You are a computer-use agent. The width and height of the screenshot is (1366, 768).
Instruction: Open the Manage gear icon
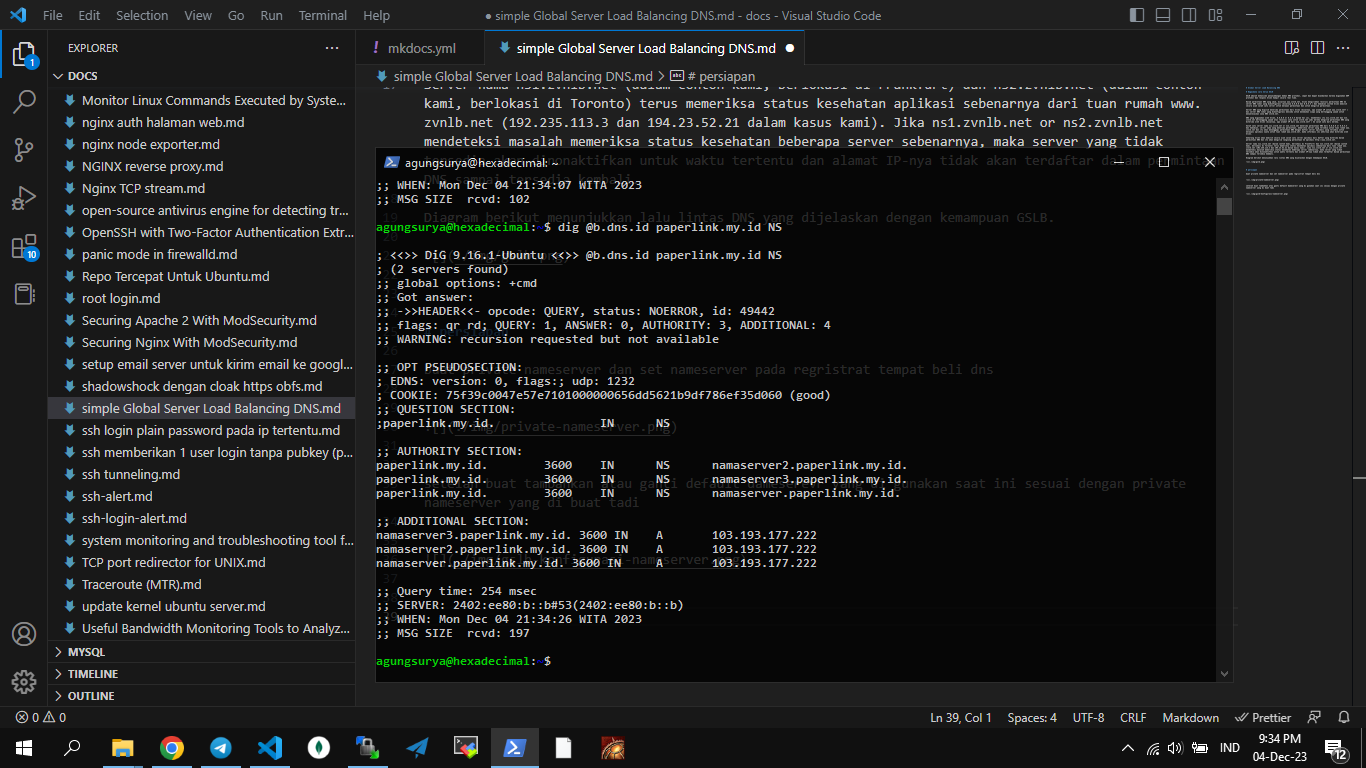pos(24,682)
